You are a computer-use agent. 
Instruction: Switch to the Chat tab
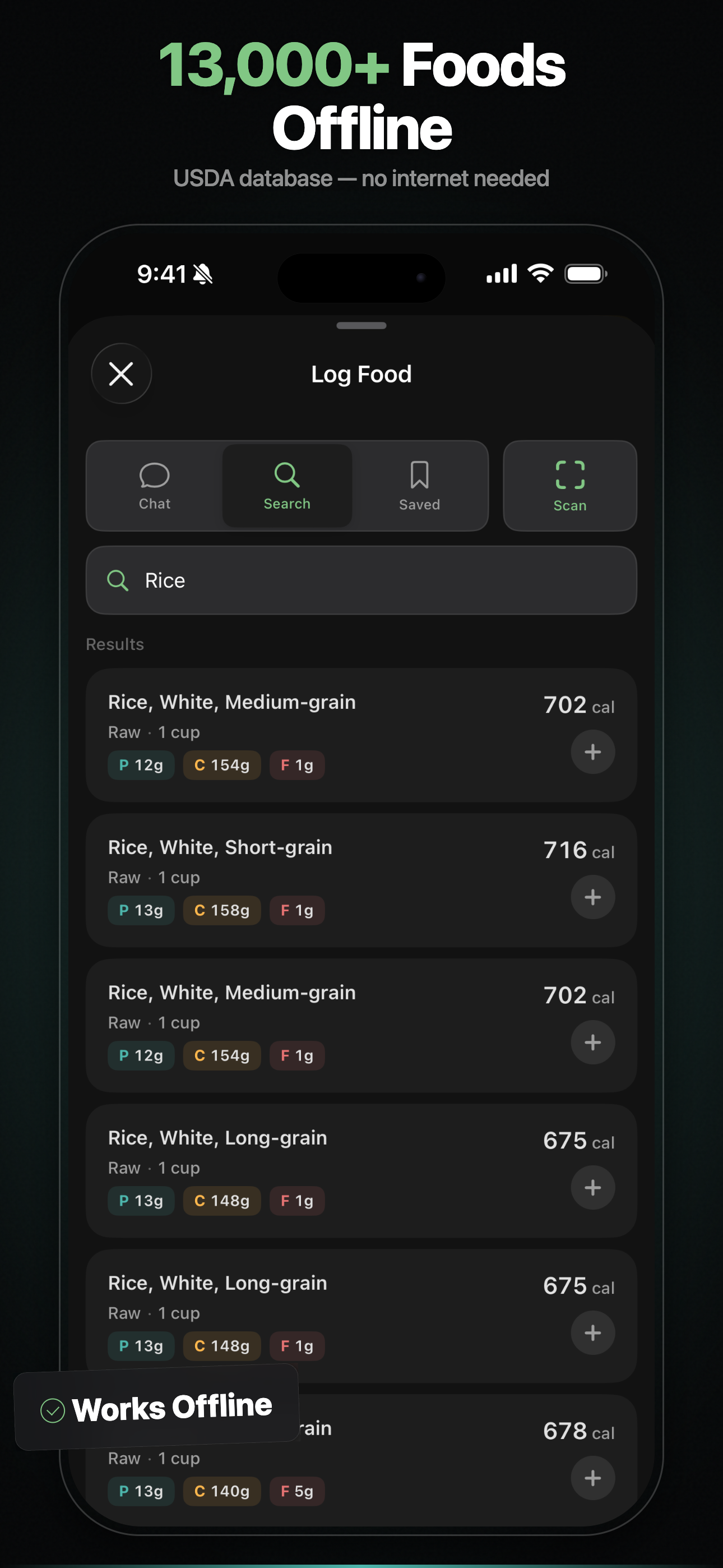tap(155, 486)
